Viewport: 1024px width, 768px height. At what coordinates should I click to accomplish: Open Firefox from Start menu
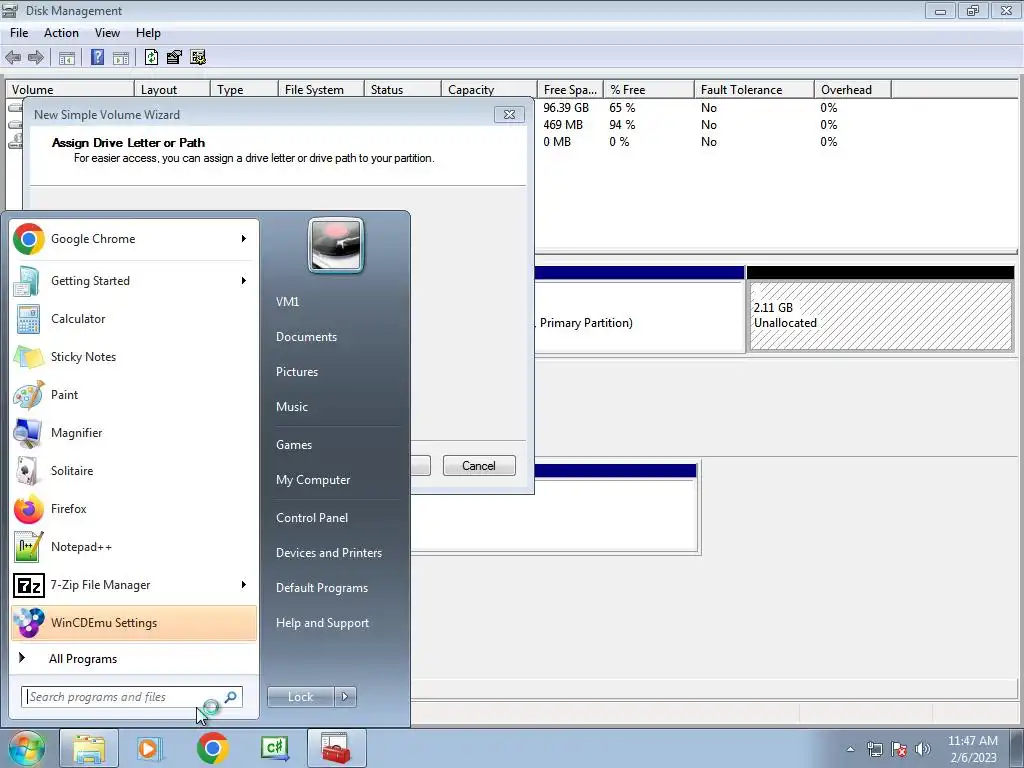[134, 509]
